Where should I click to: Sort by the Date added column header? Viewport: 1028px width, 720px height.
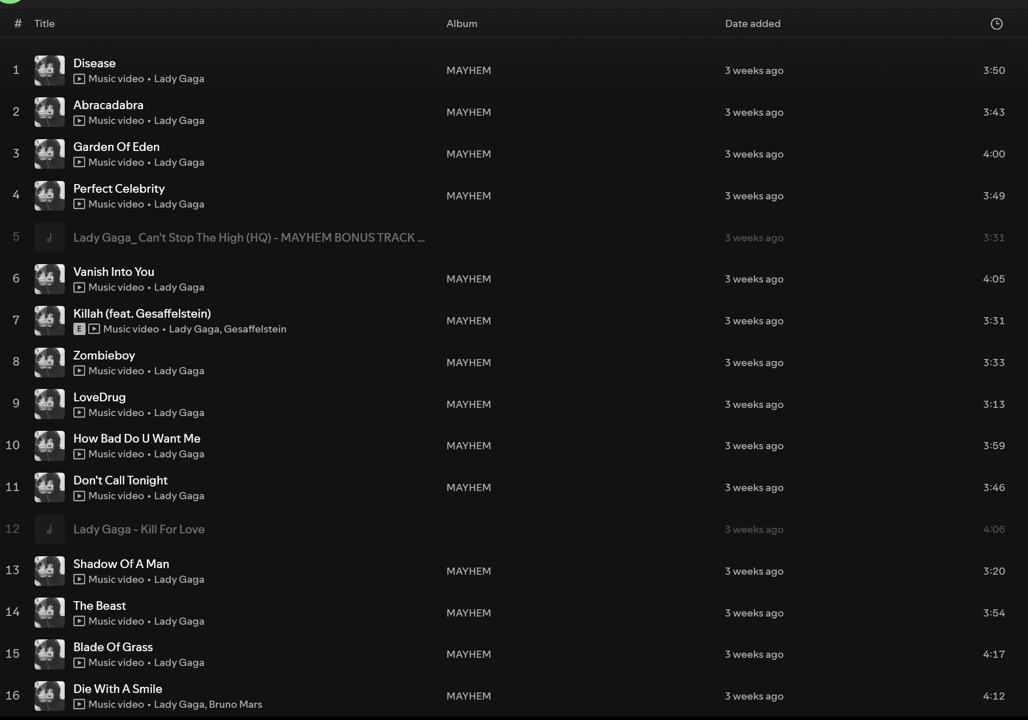tap(753, 24)
